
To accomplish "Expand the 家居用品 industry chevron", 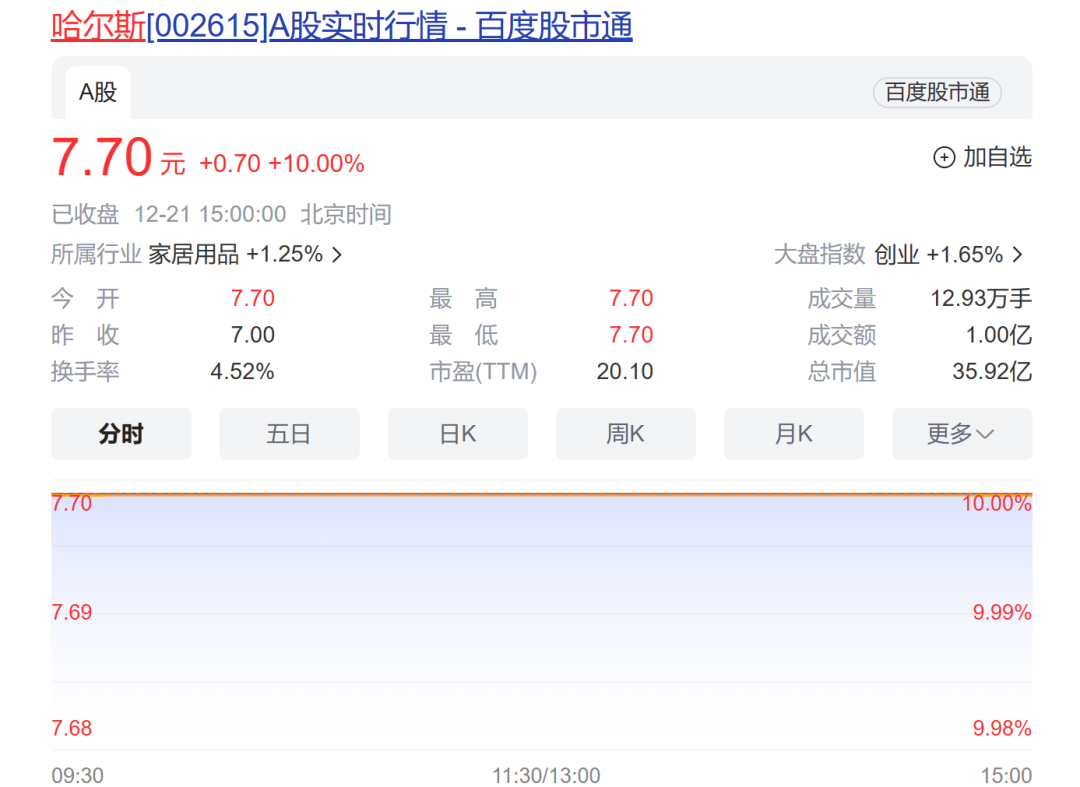I will (337, 255).
